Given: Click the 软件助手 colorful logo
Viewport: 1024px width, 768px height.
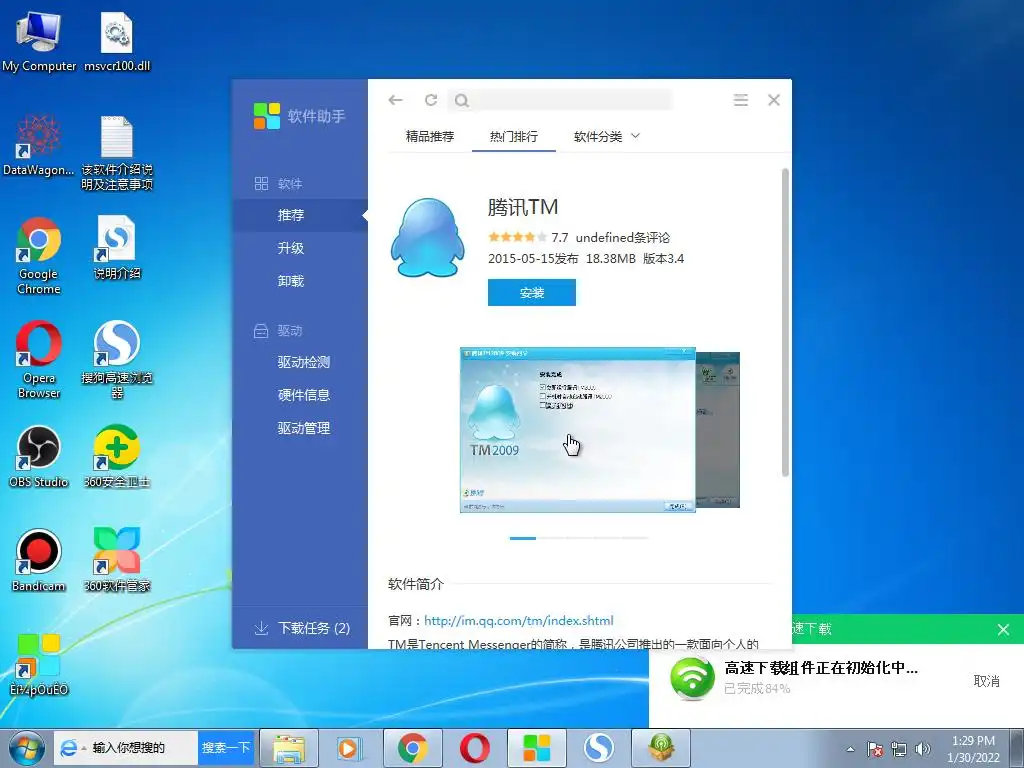Looking at the screenshot, I should coord(266,116).
